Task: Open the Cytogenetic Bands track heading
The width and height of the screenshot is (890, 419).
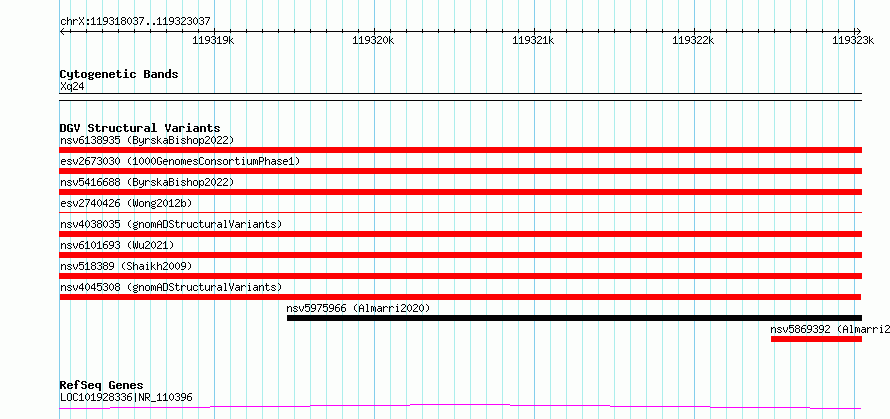Action: tap(119, 74)
